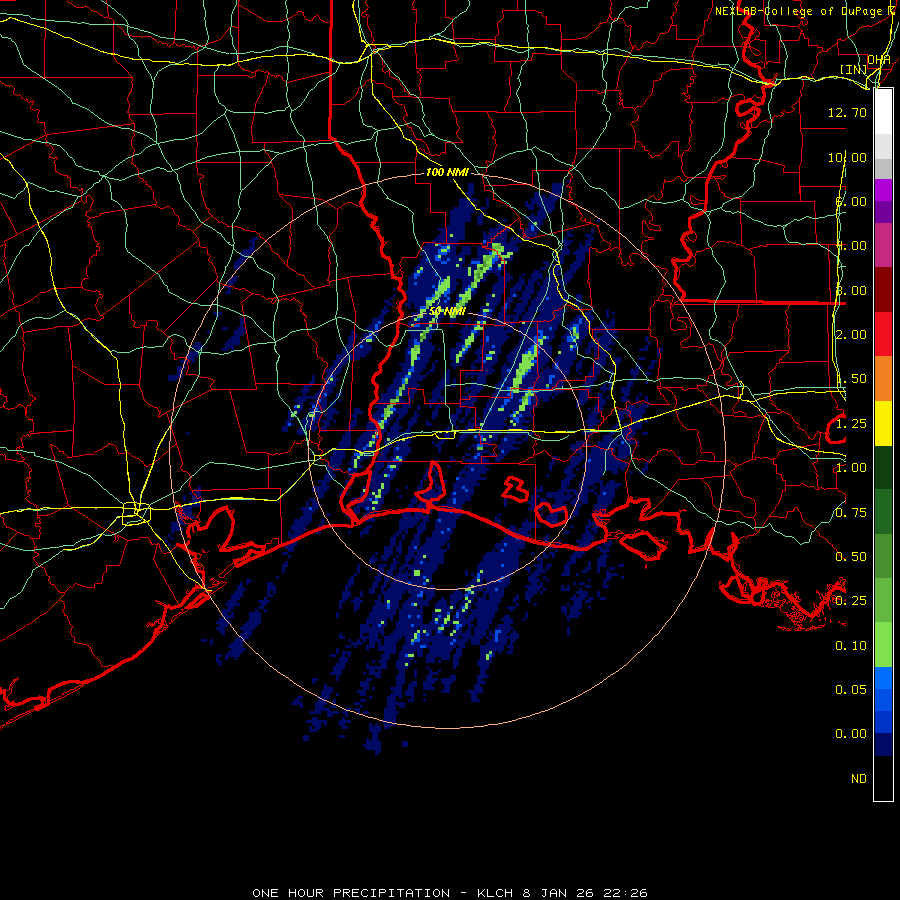This screenshot has width=900, height=900.
Task: Click the 0.00 legend value
Action: pos(851,734)
